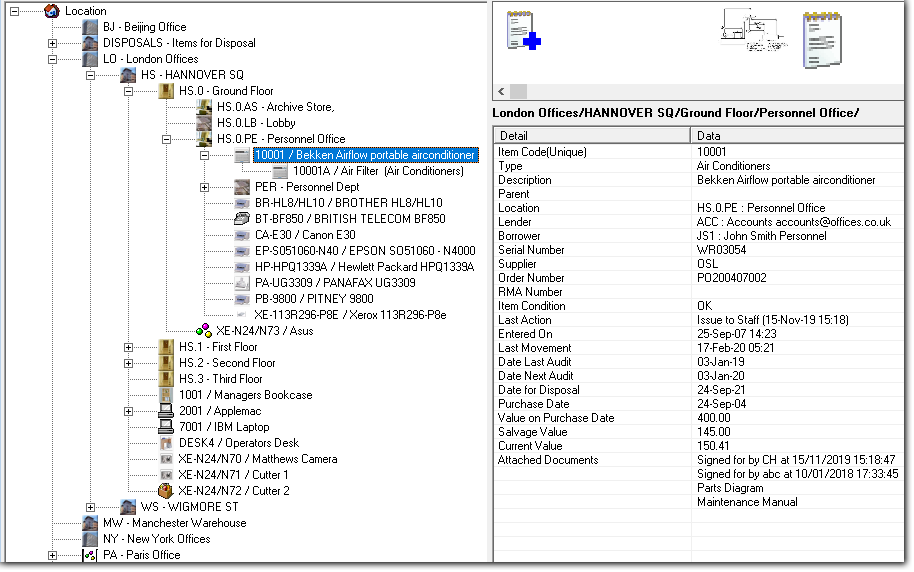Click the Bekken Airflow airconditioner icon
Viewport: 914px width, 572px height.
click(242, 155)
